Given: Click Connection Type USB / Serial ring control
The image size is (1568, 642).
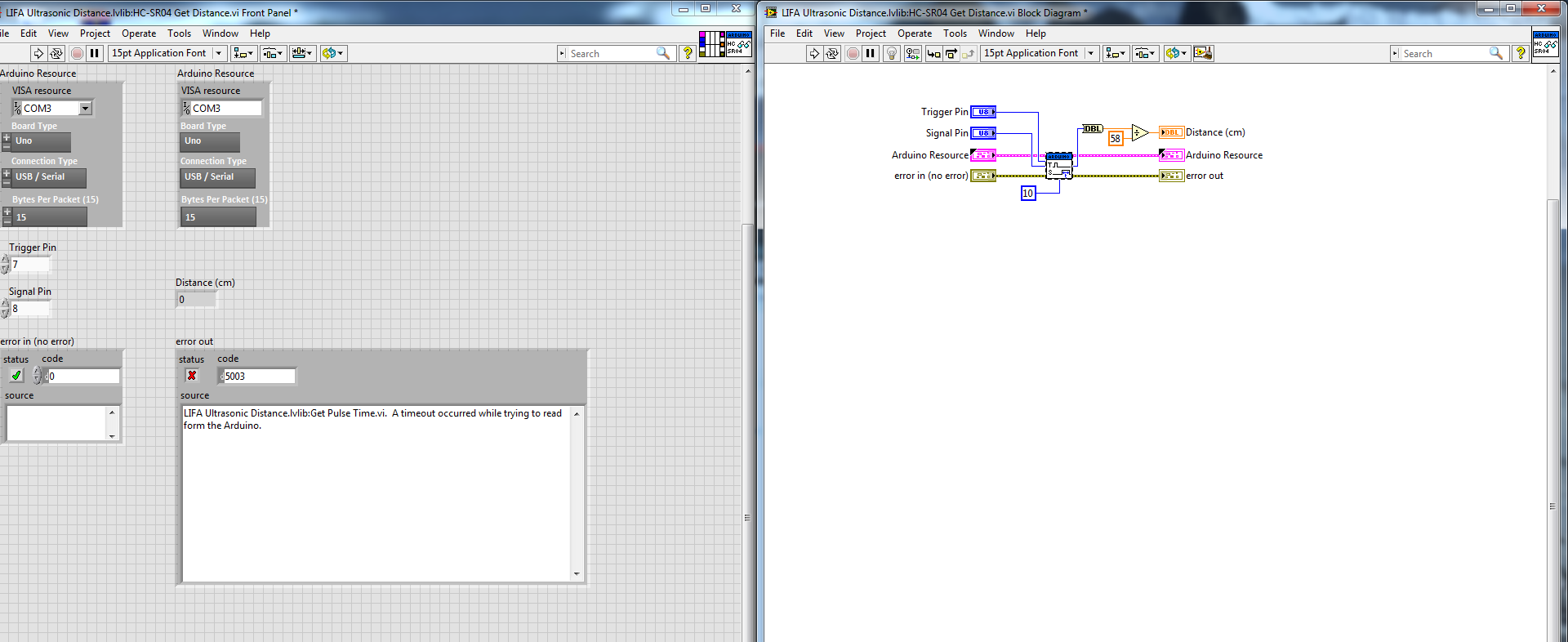Looking at the screenshot, I should coord(49,176).
